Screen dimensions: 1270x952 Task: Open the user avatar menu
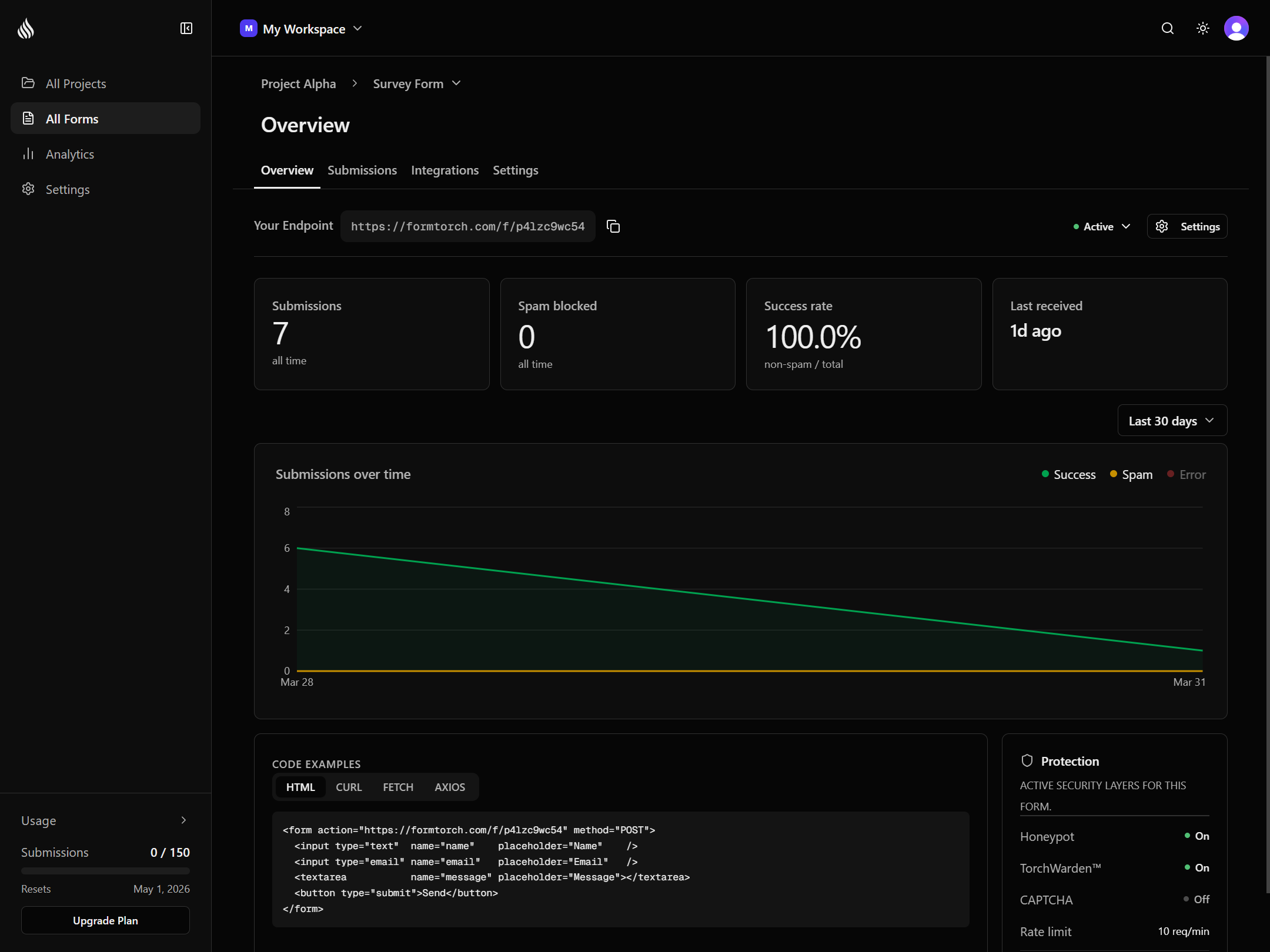click(1236, 28)
